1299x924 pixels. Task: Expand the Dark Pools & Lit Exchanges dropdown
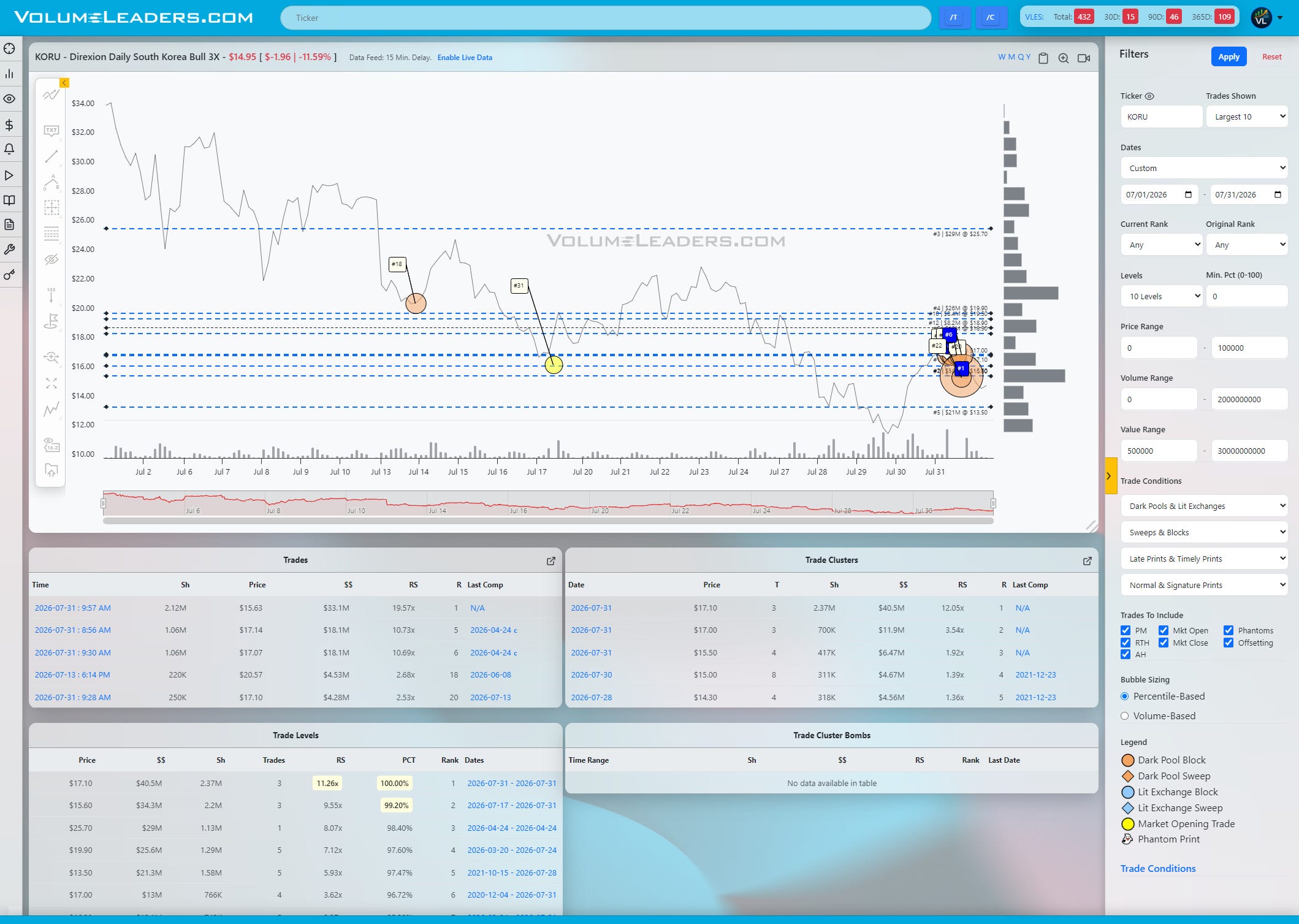click(1204, 506)
